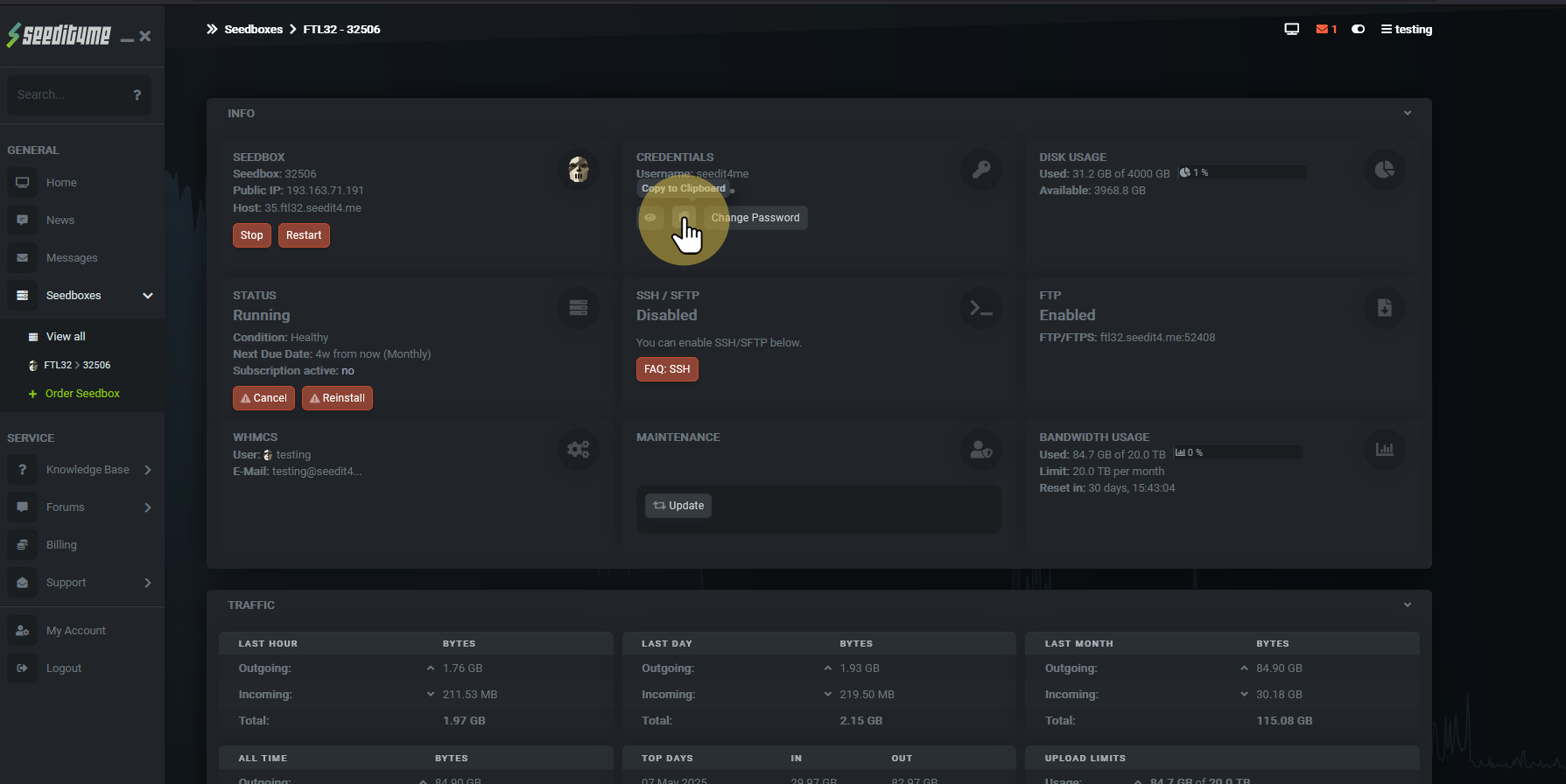Click the bandwidth bar chart icon
1566x784 pixels.
click(1384, 450)
